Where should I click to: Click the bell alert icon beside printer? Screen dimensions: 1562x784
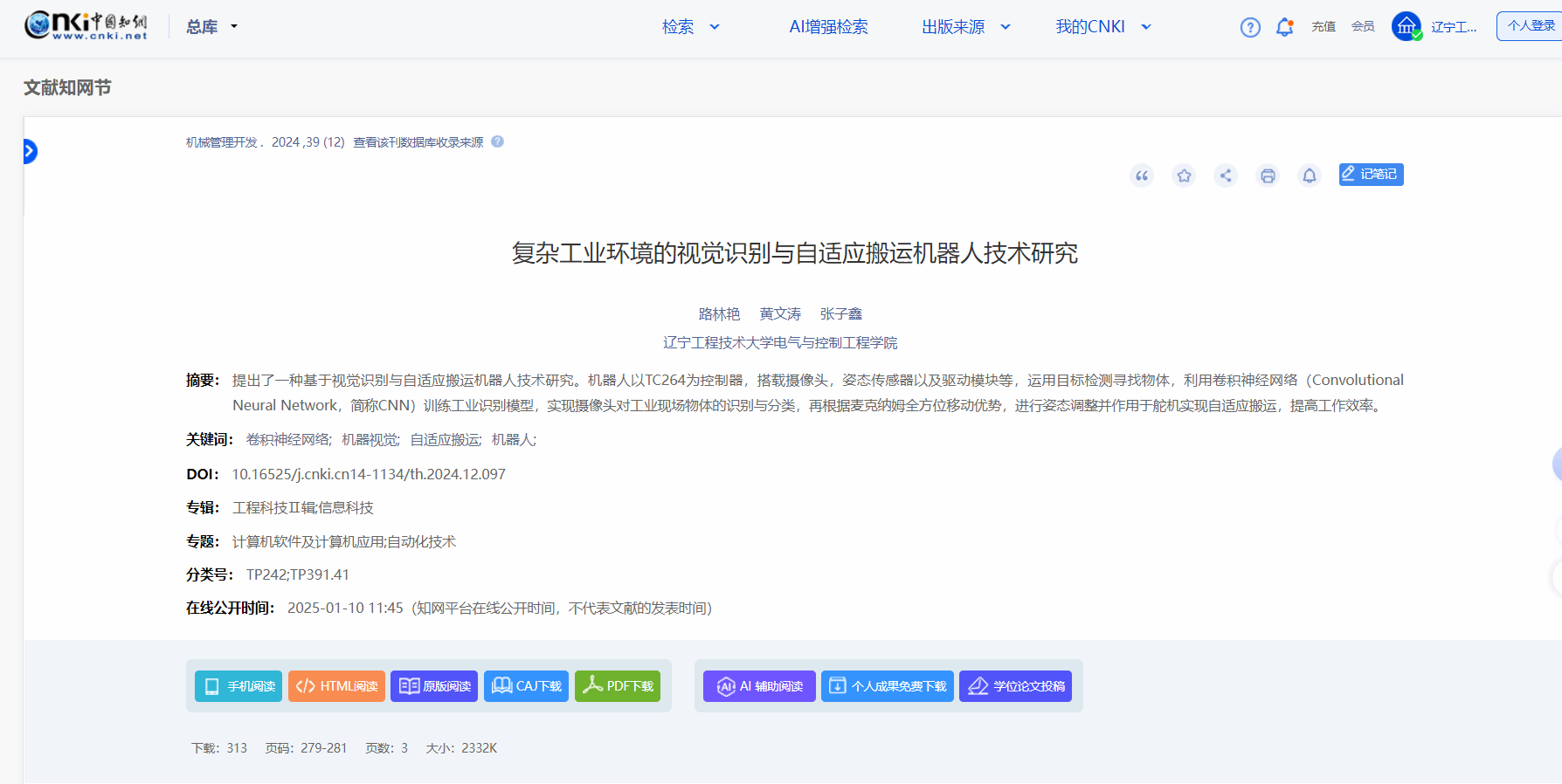point(1310,175)
